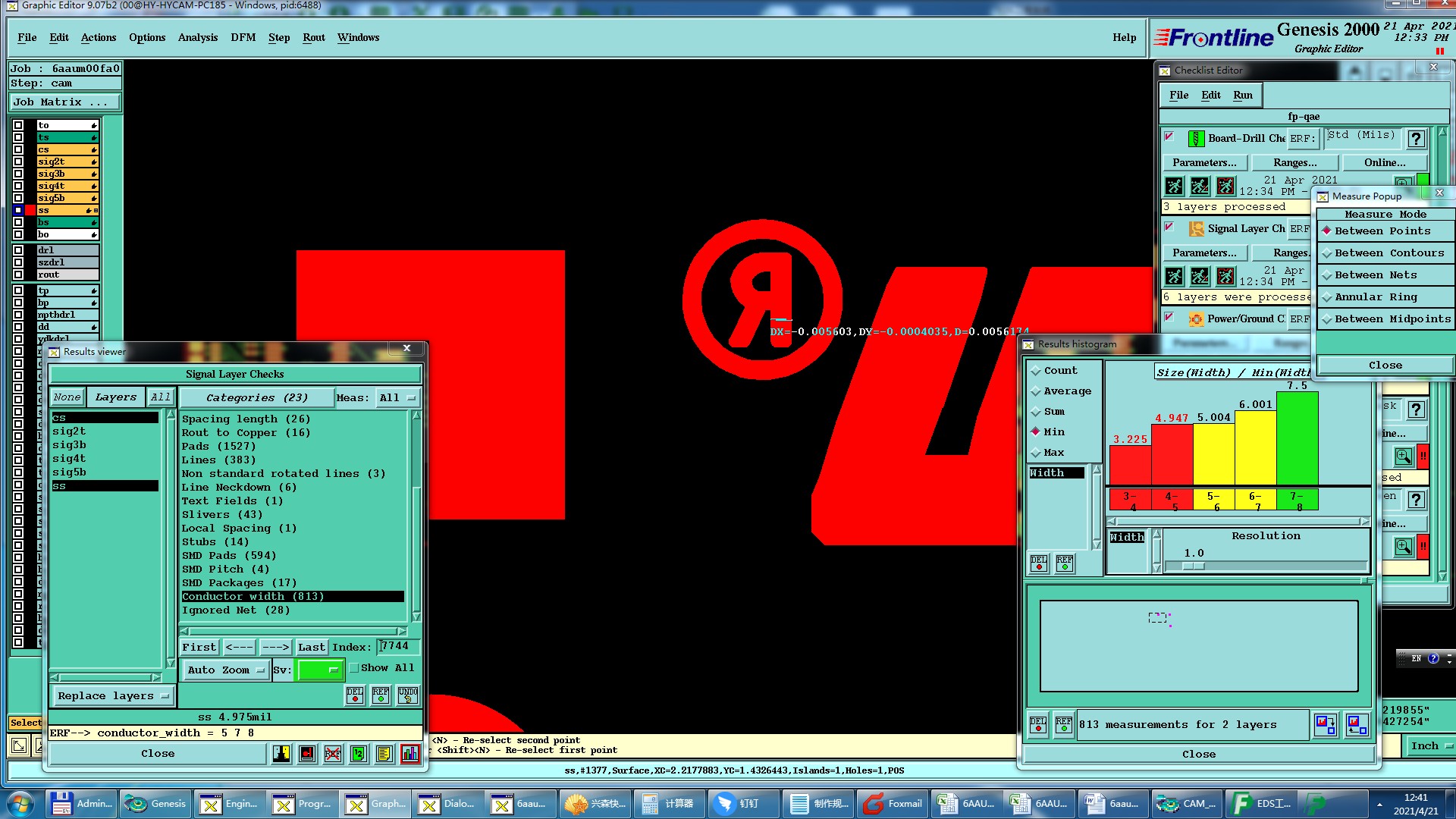Expand the Replace layers dropdown

point(113,696)
